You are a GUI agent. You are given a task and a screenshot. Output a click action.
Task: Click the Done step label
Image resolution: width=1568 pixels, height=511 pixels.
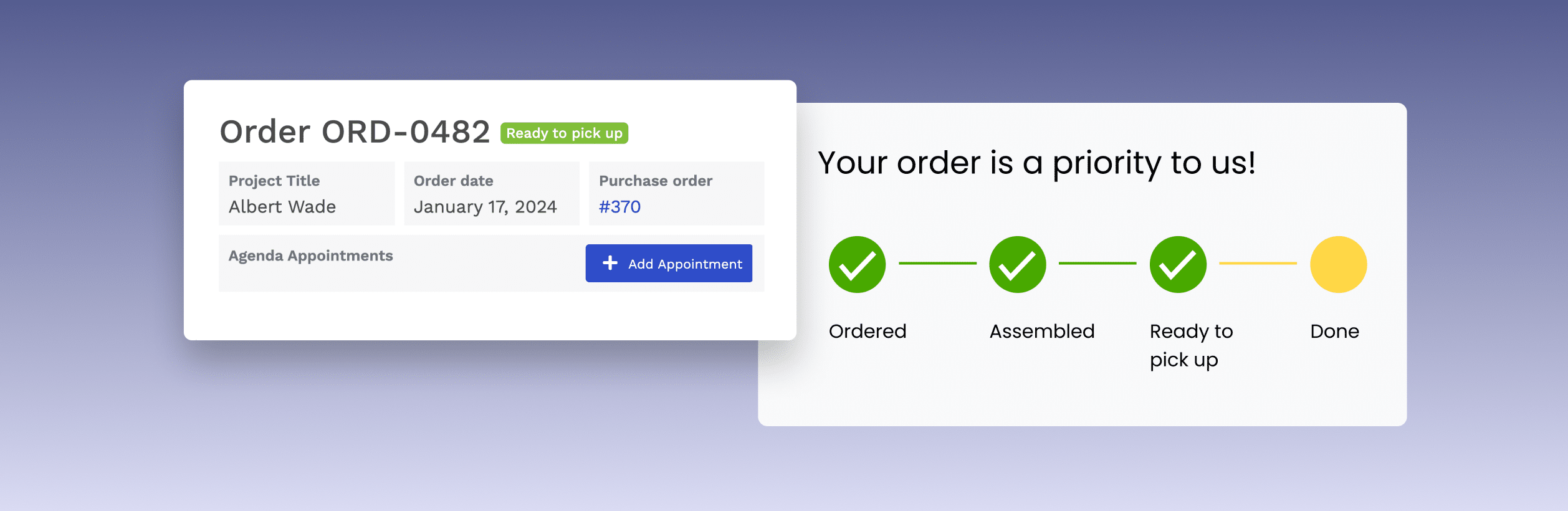[x=1334, y=331]
